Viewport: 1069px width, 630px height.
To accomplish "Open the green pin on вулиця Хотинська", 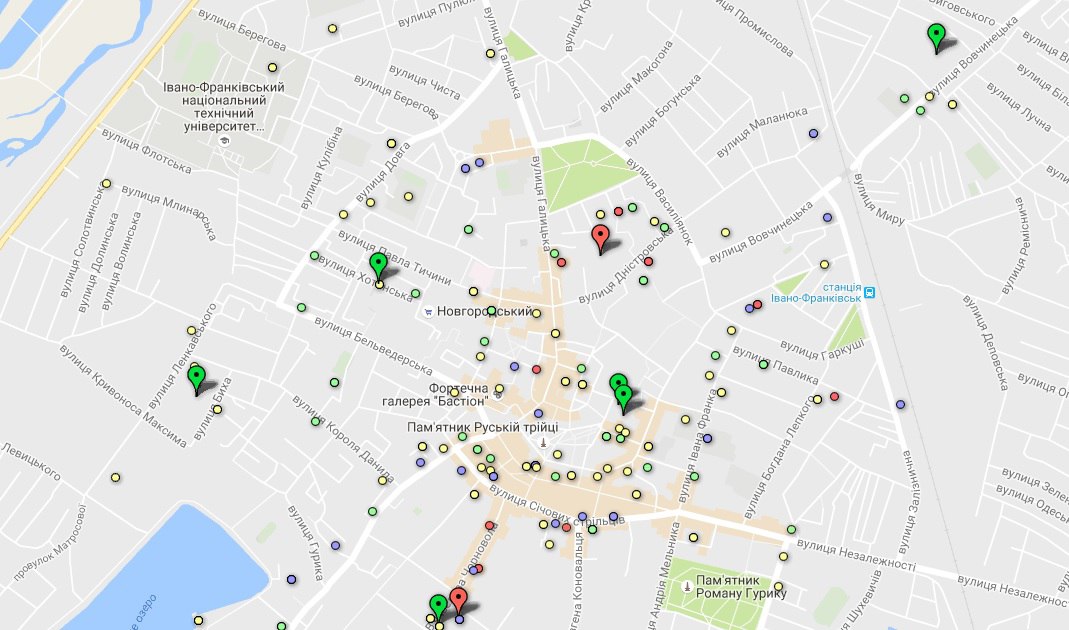I will pyautogui.click(x=378, y=267).
